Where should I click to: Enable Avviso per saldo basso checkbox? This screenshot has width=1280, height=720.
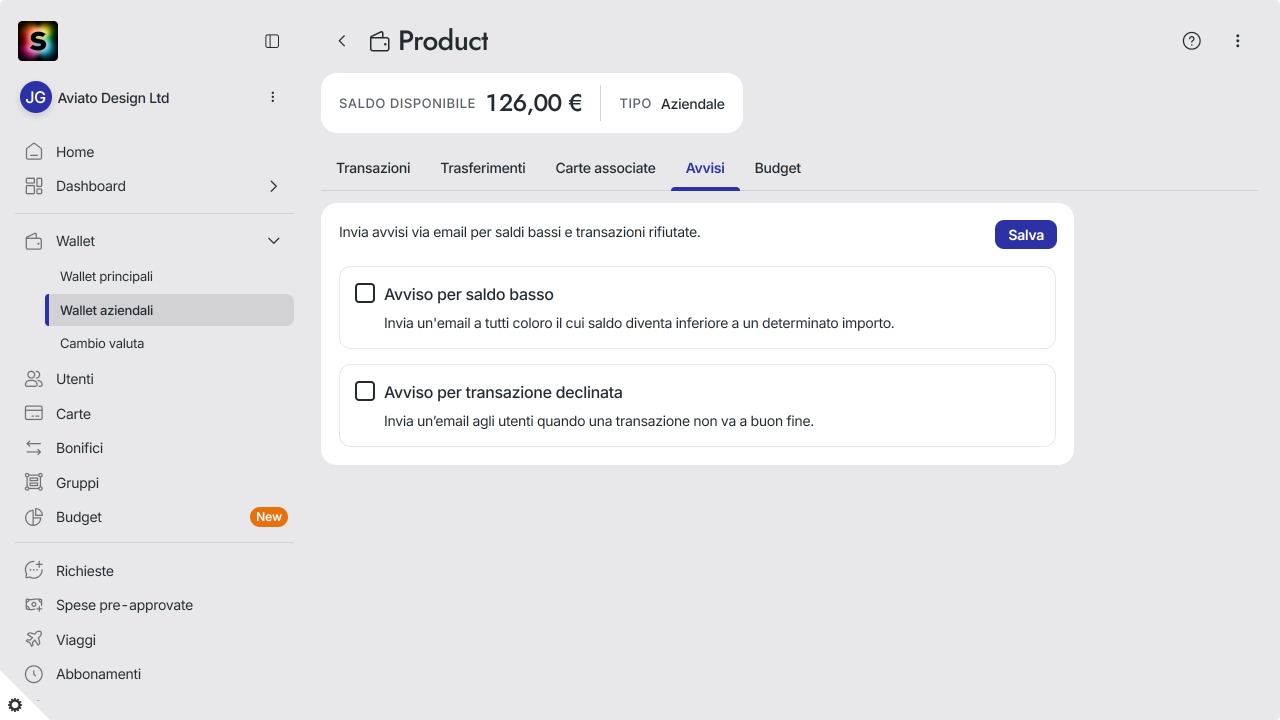click(365, 293)
